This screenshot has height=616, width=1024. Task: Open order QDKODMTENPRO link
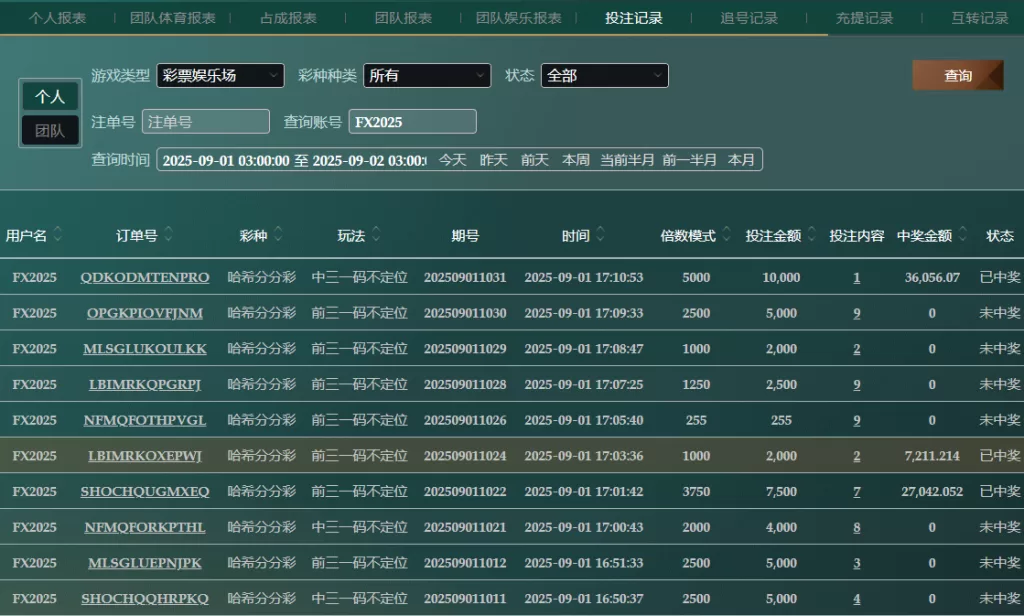(x=145, y=278)
